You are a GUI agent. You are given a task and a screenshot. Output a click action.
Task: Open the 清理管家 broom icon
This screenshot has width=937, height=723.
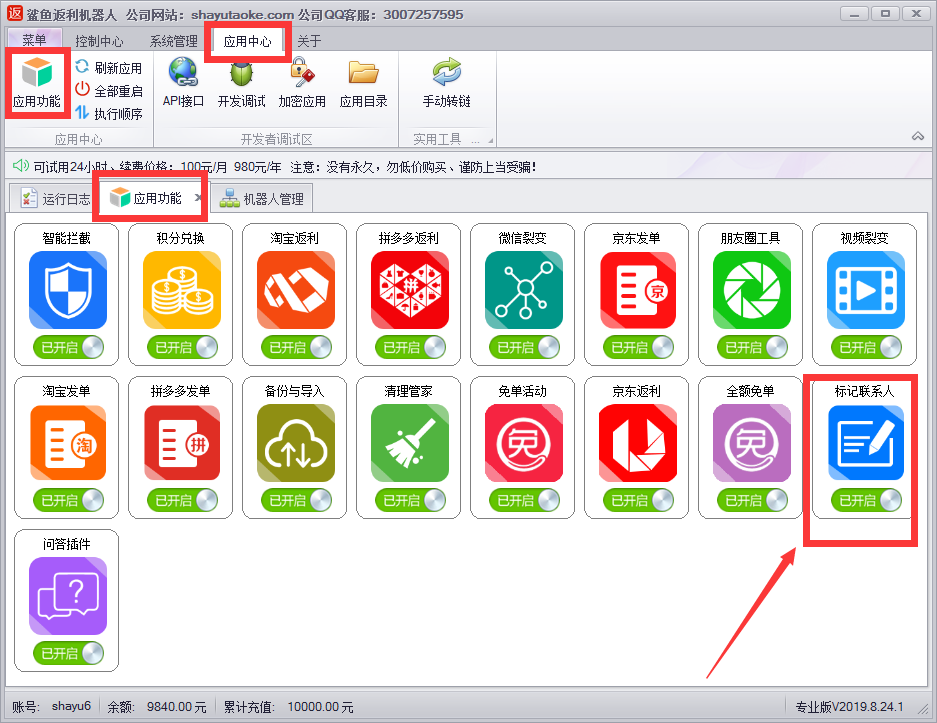pyautogui.click(x=410, y=443)
